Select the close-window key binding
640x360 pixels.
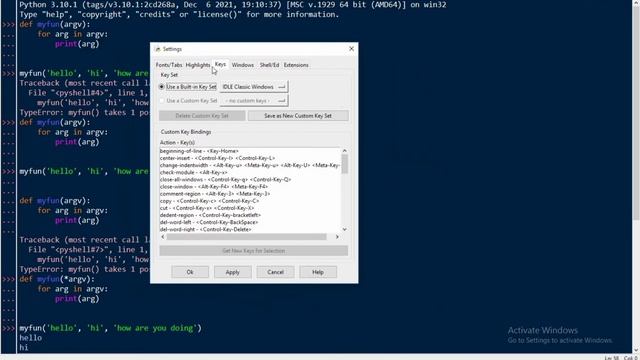point(250,187)
